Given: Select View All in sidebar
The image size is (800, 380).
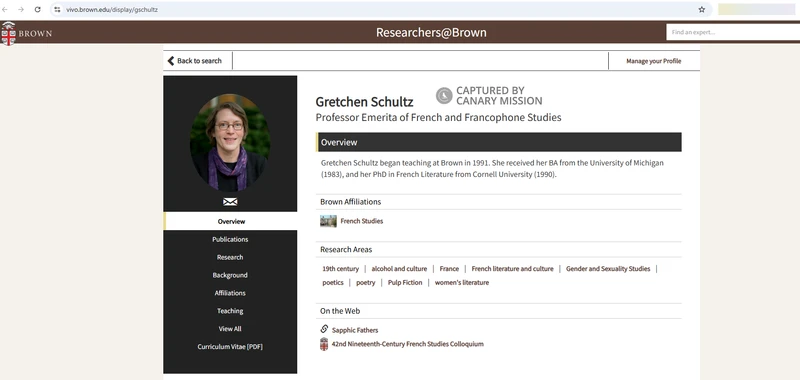Looking at the screenshot, I should pyautogui.click(x=230, y=328).
